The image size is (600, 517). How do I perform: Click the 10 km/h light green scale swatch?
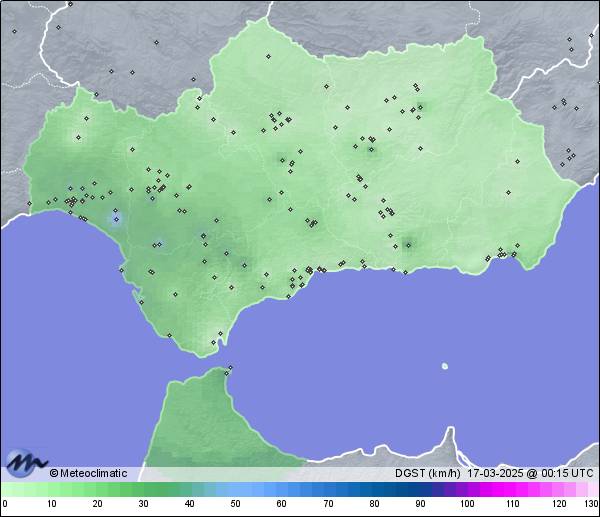point(51,490)
